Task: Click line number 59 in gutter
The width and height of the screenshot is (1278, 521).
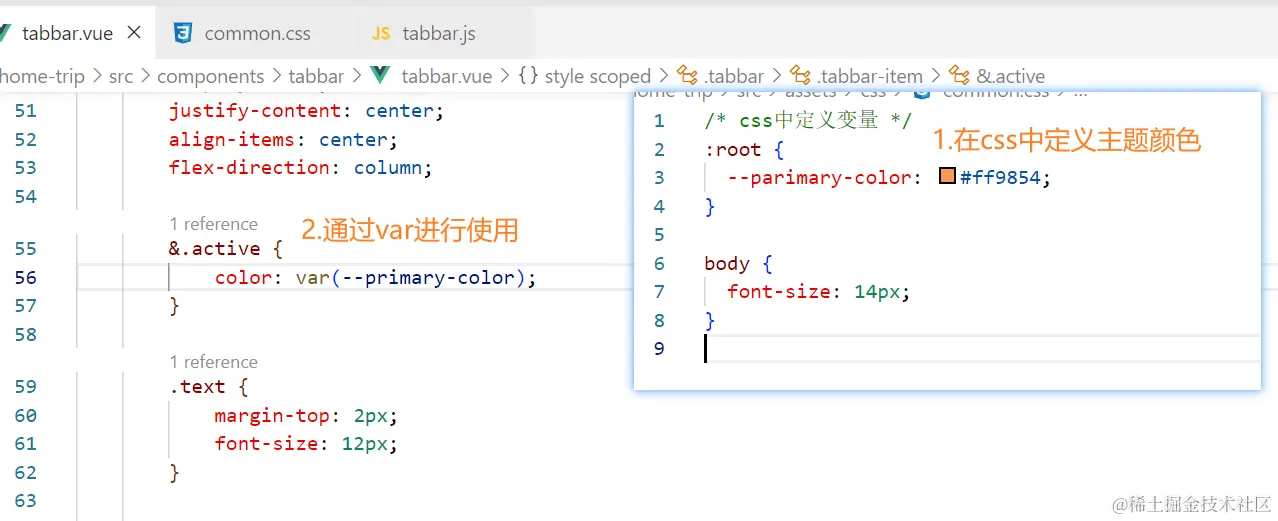Action: click(26, 387)
